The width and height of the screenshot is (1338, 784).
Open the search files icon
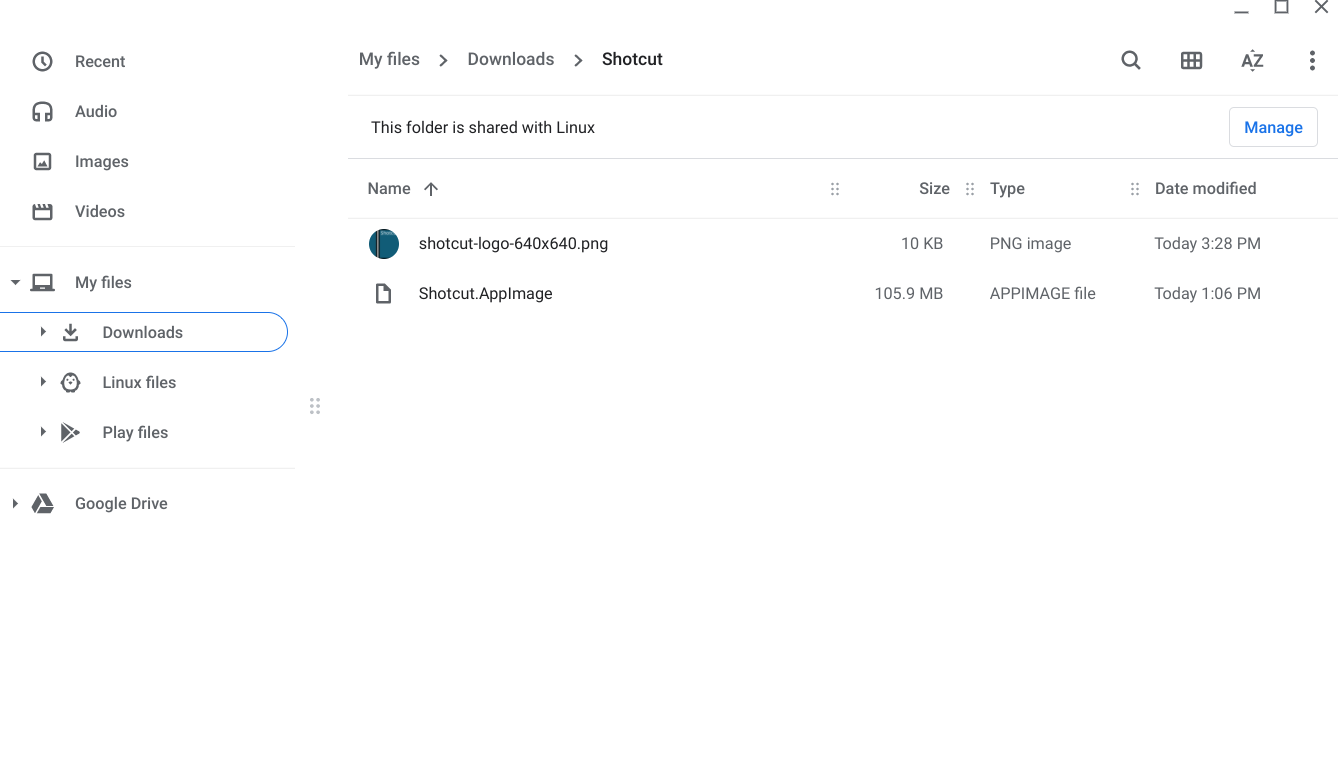pyautogui.click(x=1131, y=60)
